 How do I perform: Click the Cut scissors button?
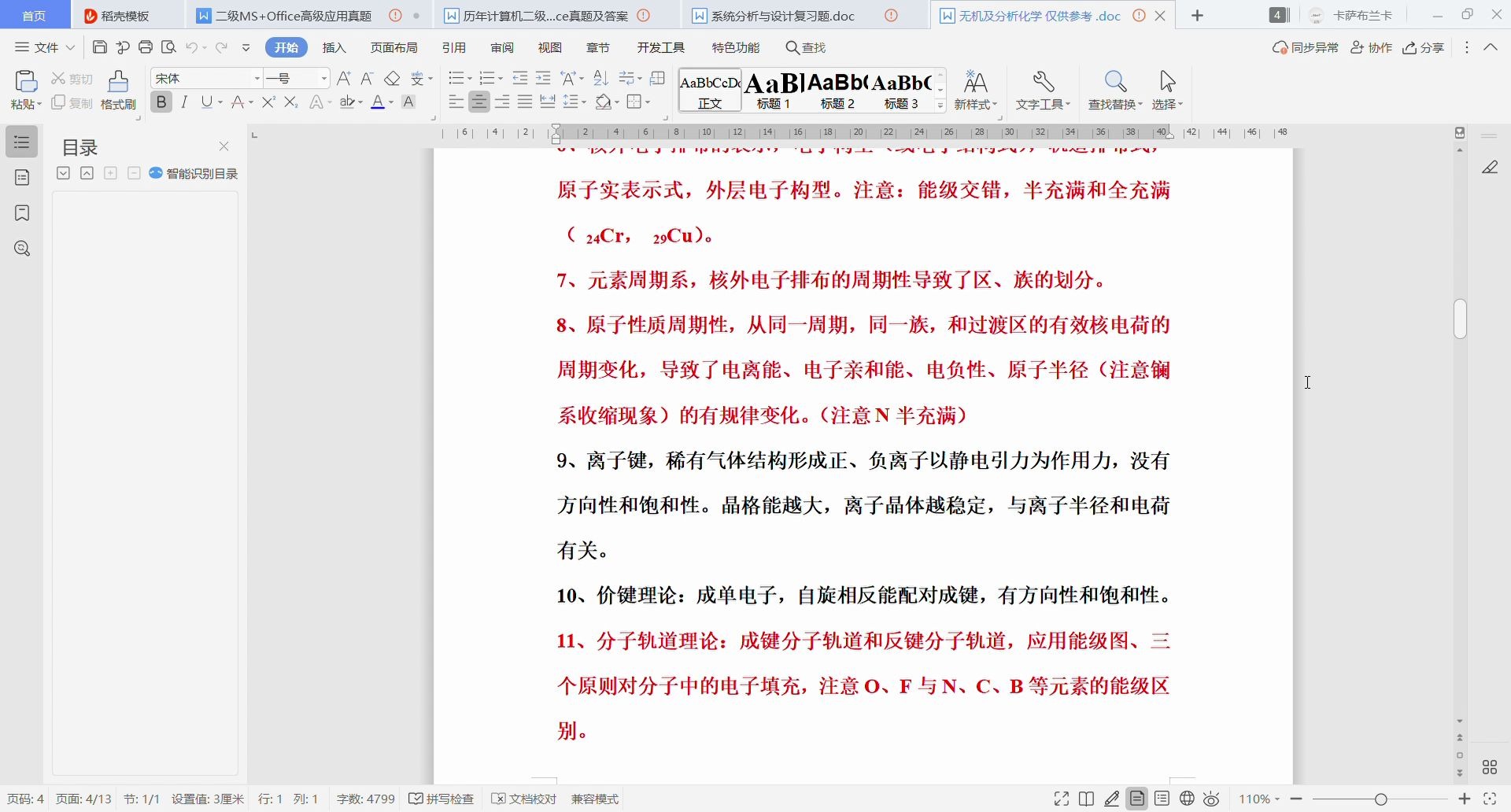72,79
